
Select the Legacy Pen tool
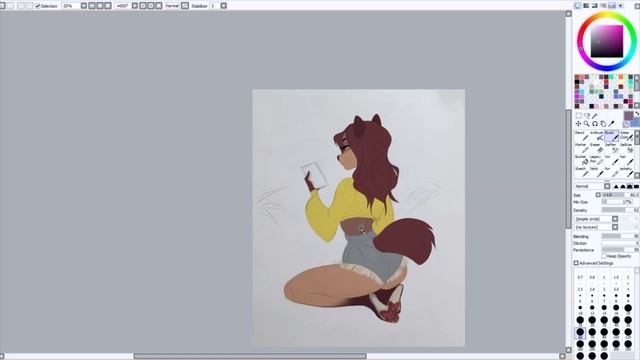(x=596, y=160)
